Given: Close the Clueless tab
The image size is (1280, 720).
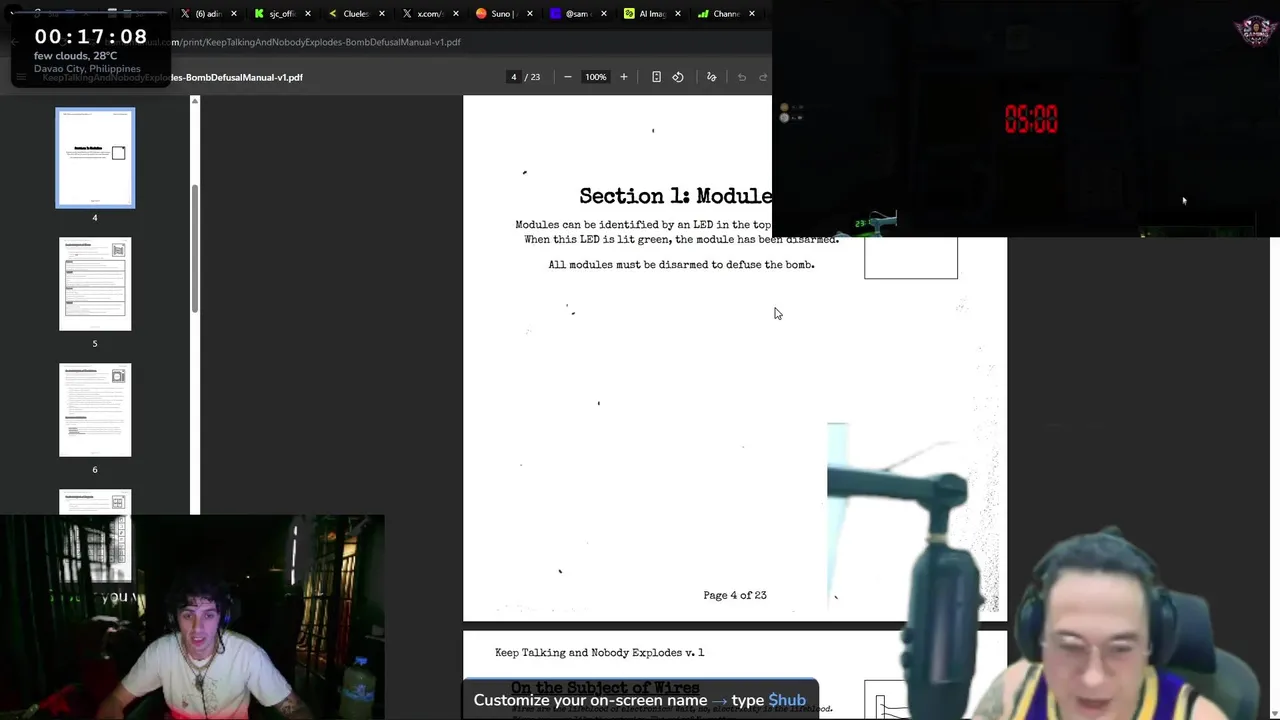Looking at the screenshot, I should tap(382, 14).
